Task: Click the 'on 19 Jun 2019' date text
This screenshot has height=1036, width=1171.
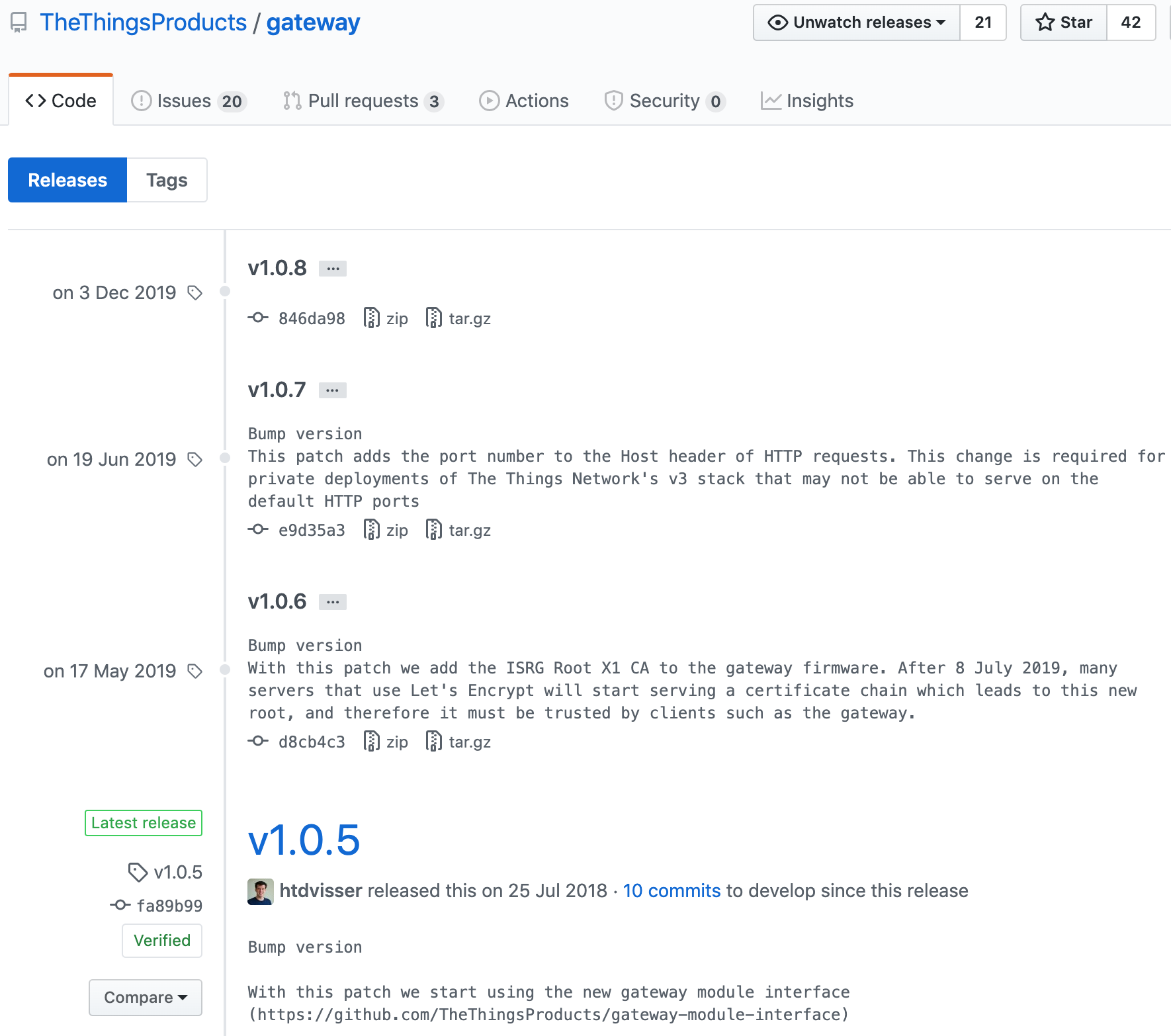Action: [112, 459]
